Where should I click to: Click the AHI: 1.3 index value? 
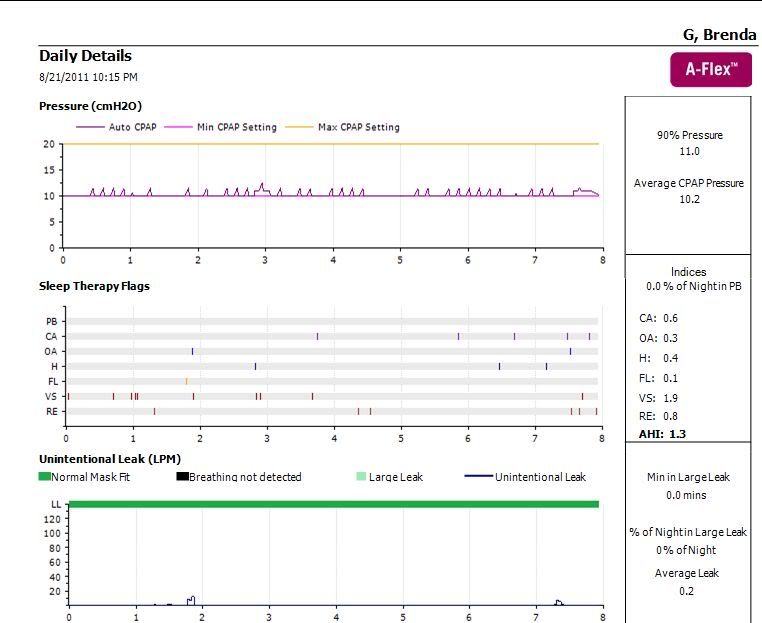(662, 434)
